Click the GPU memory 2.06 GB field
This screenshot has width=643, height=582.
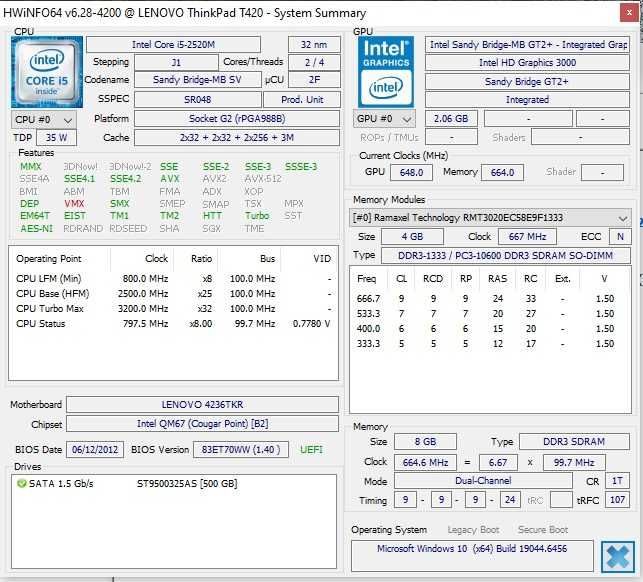[451, 119]
